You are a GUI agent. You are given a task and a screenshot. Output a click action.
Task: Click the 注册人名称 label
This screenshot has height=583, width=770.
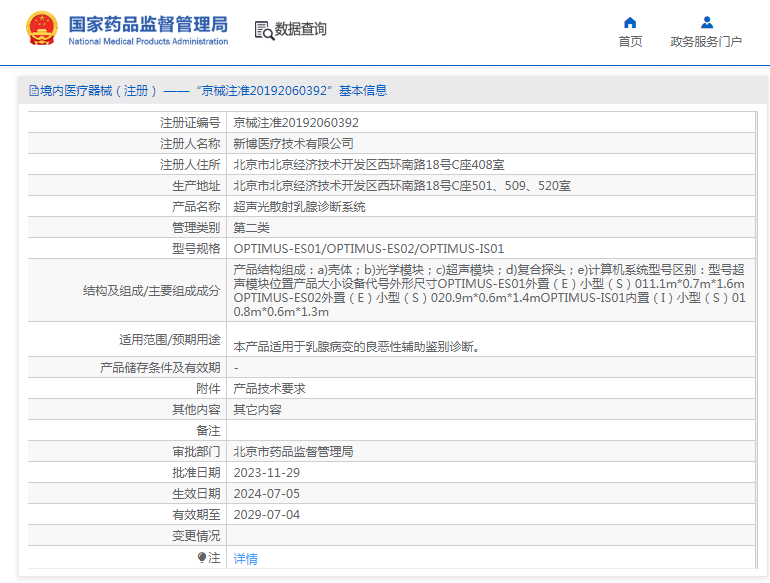[x=190, y=144]
